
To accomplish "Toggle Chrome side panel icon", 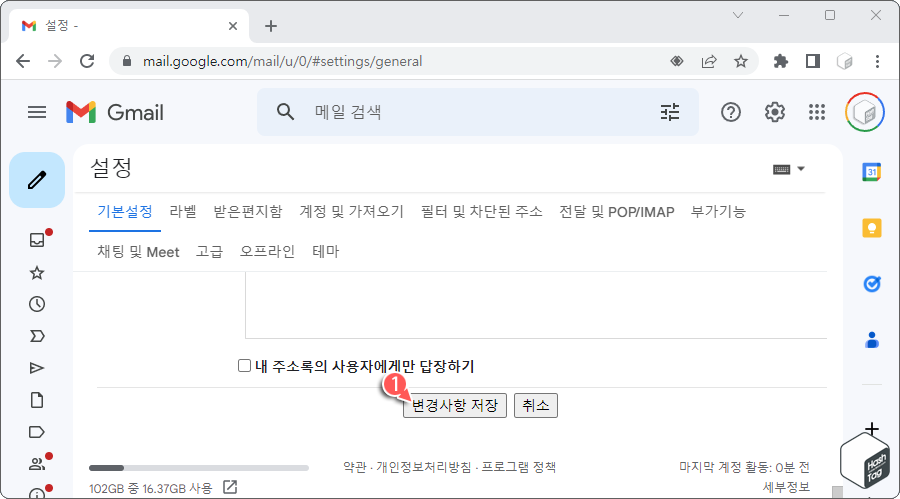I will click(x=813, y=61).
